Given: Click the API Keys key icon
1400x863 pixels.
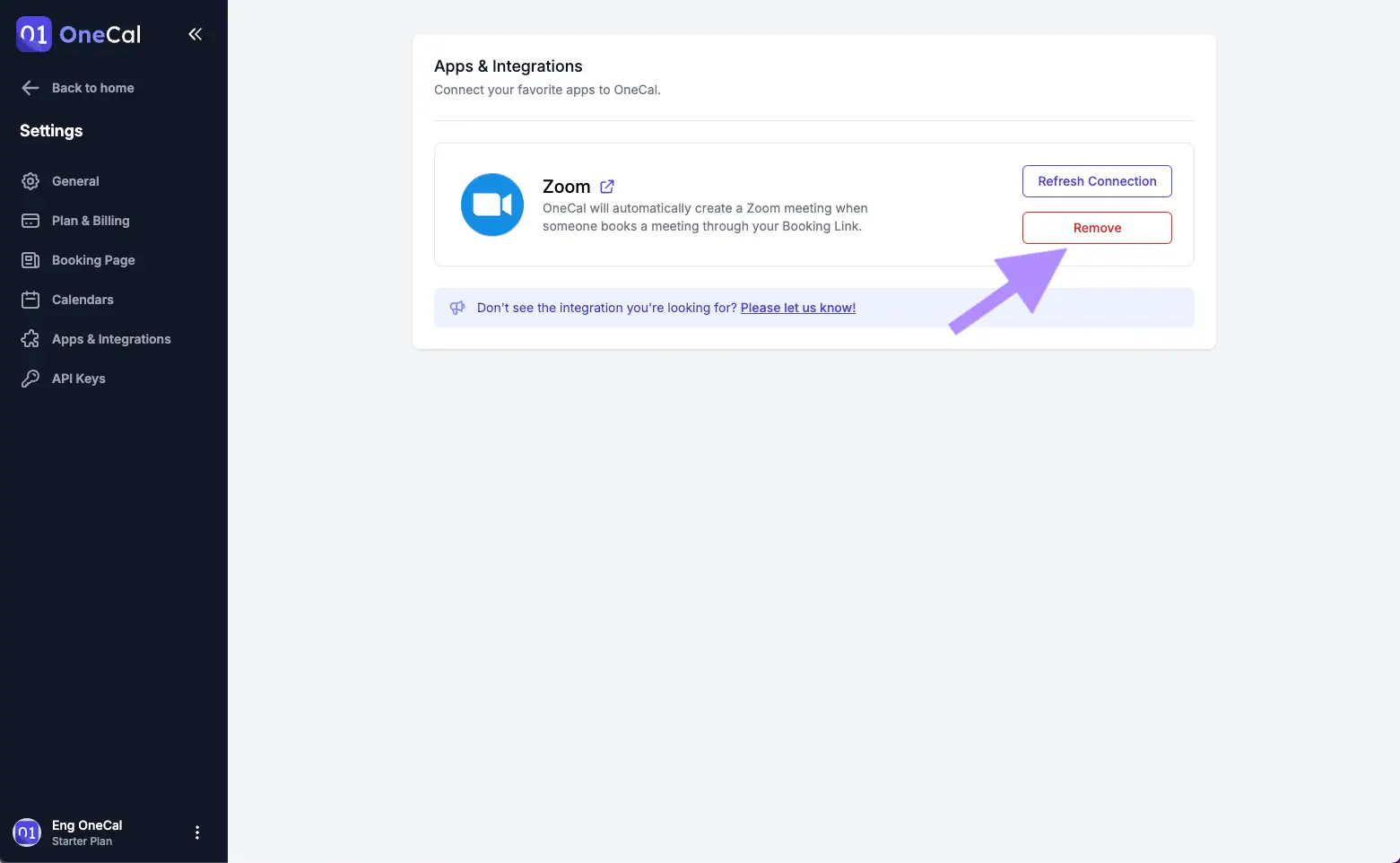Looking at the screenshot, I should point(30,379).
